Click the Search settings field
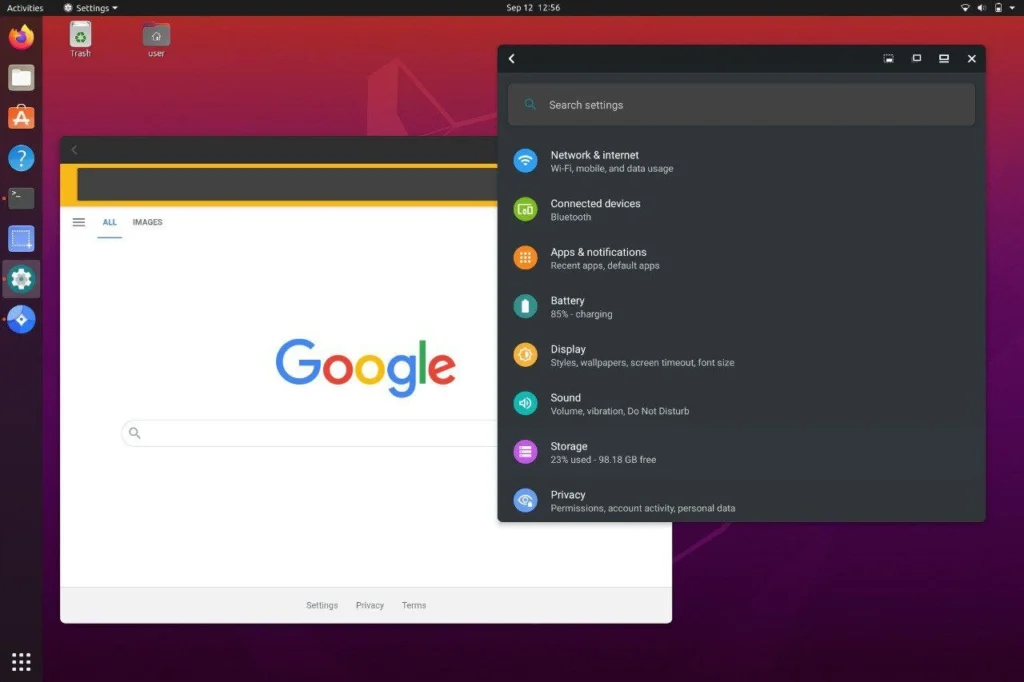The height and width of the screenshot is (682, 1024). [741, 105]
